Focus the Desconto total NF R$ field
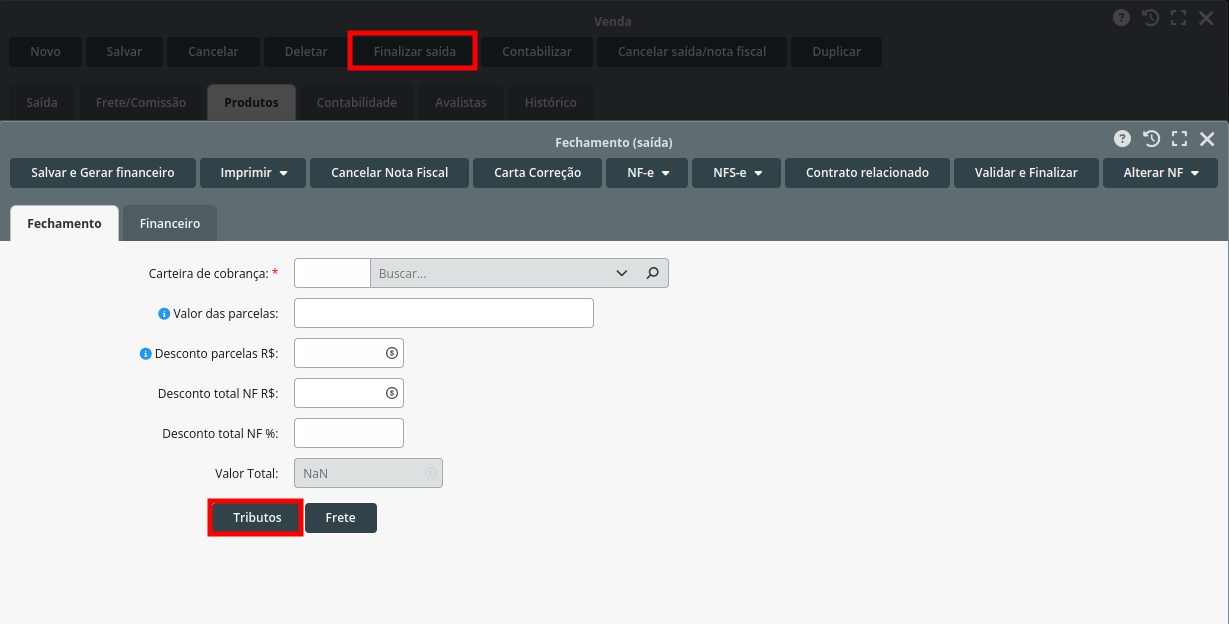This screenshot has width=1229, height=624. [349, 393]
